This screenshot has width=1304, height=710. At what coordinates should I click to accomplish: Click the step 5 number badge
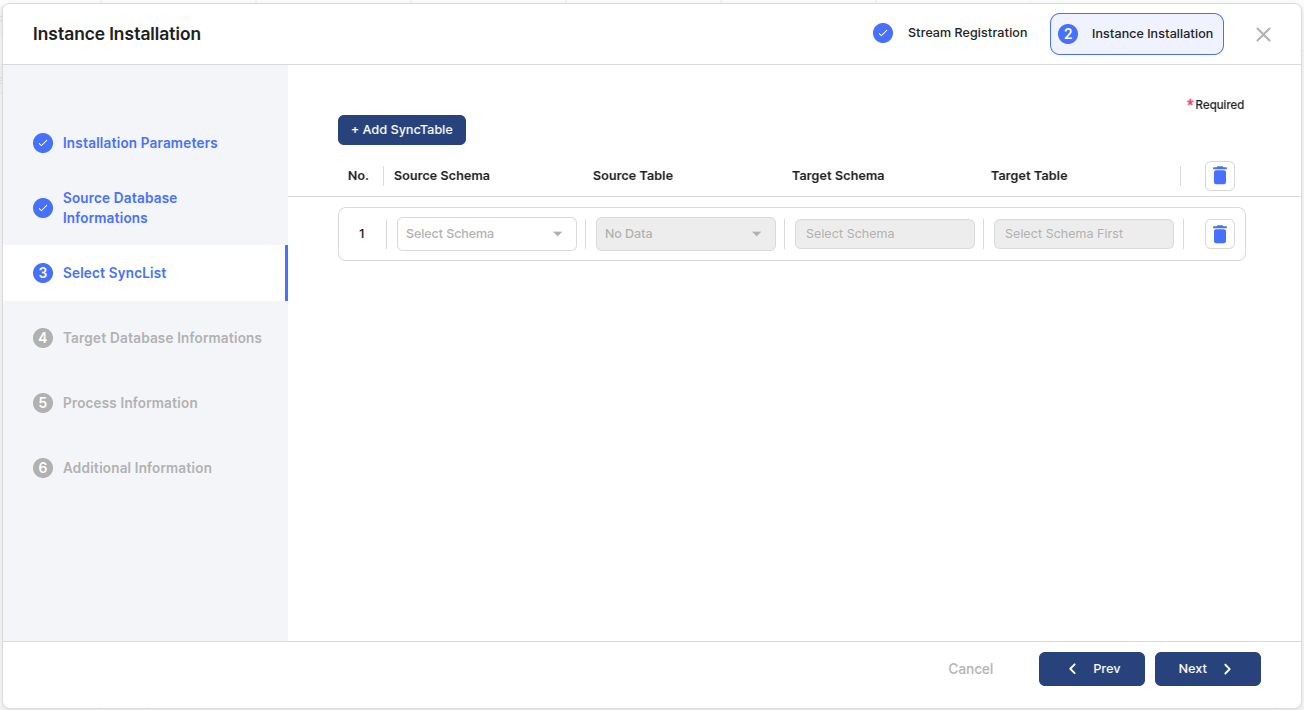click(43, 403)
